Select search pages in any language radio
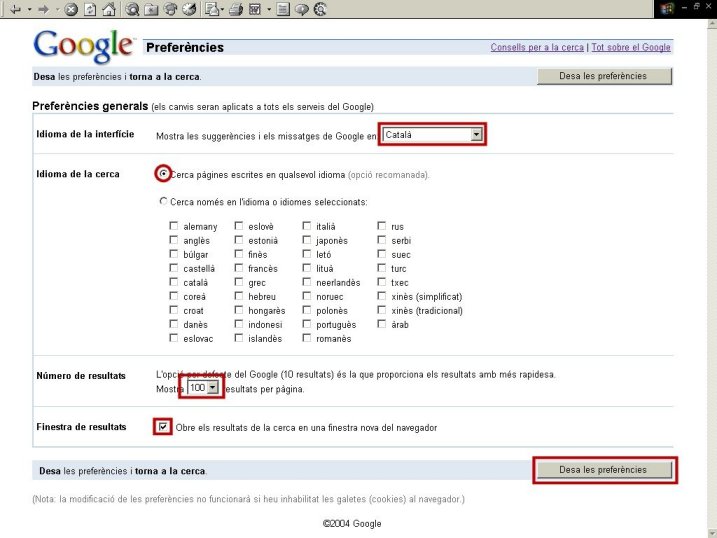 pyautogui.click(x=163, y=174)
